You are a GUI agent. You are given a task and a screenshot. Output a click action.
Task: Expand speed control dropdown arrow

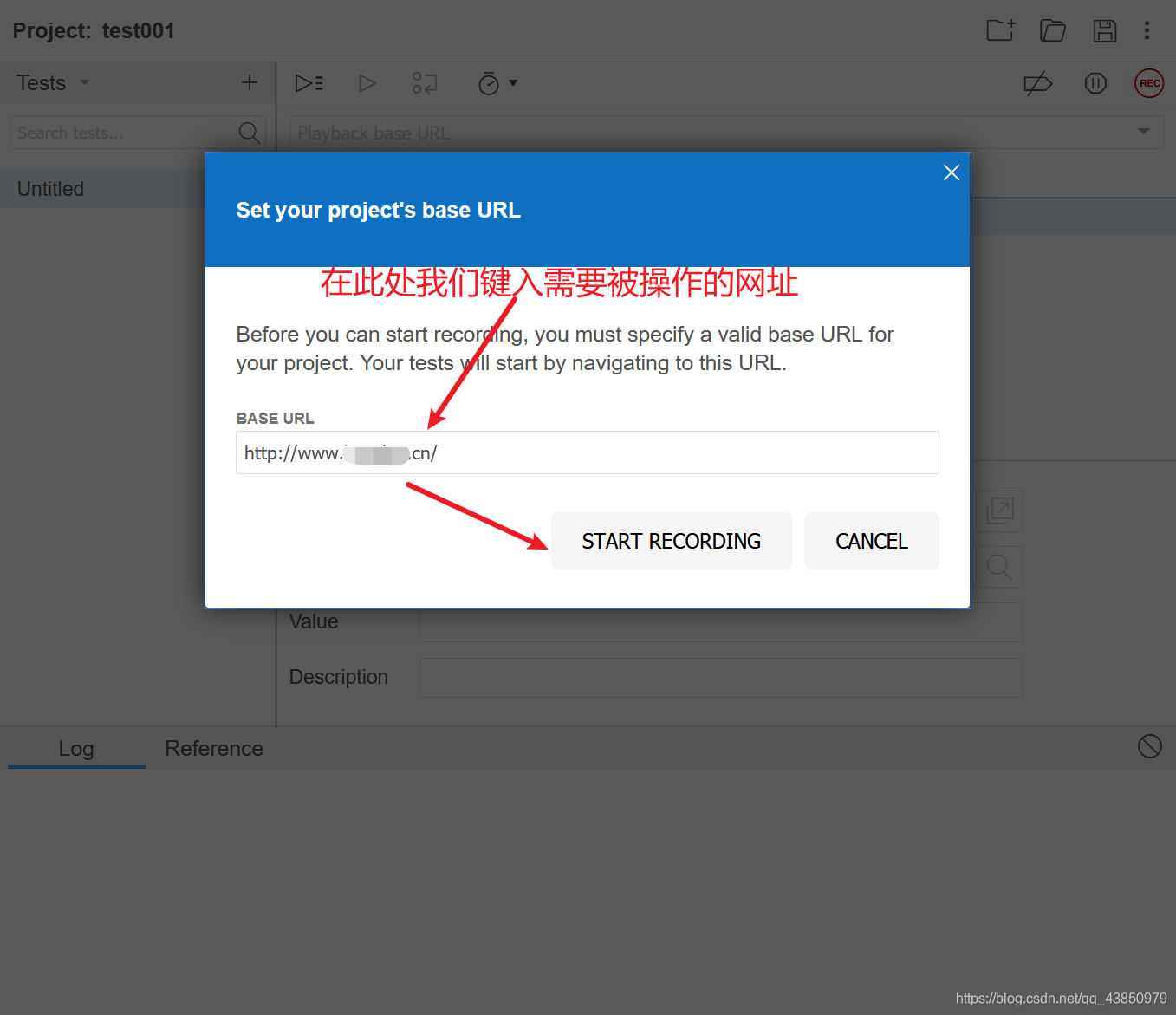(513, 83)
